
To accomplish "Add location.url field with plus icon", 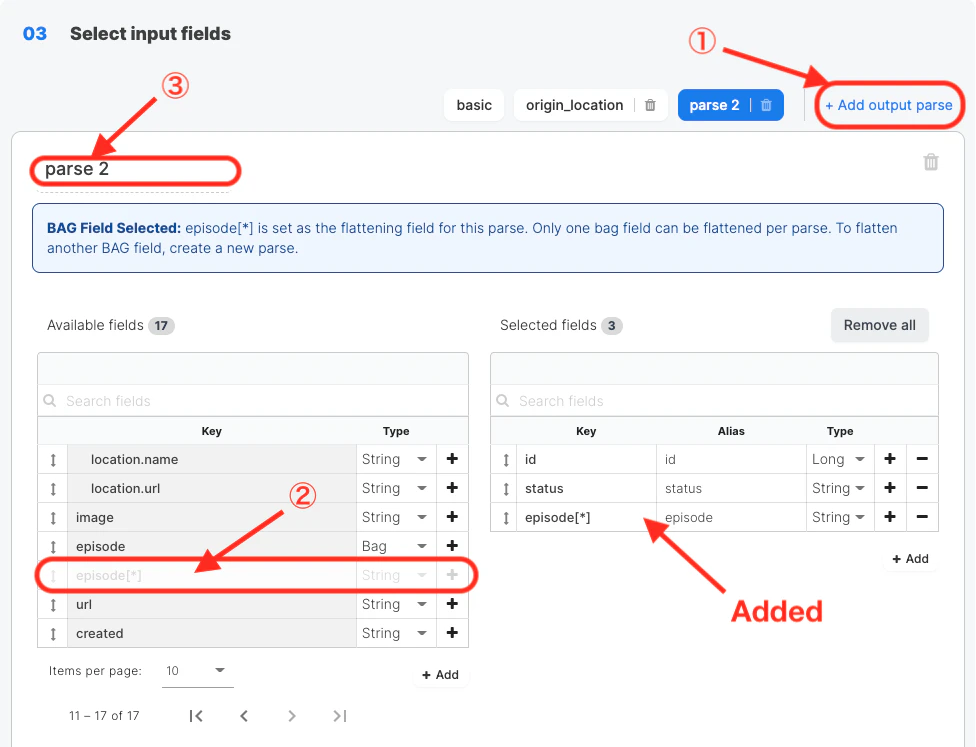I will point(453,487).
